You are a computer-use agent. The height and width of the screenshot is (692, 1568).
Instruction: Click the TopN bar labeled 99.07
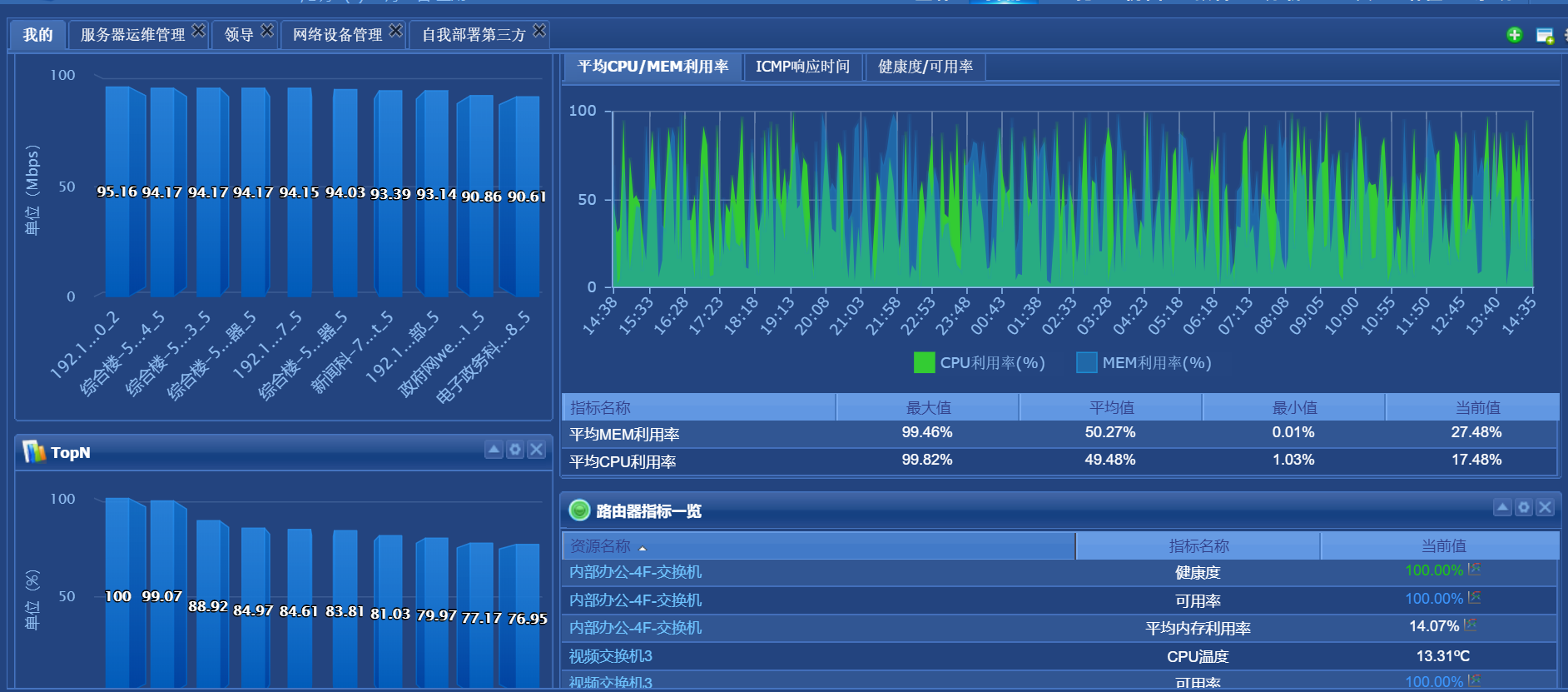[168, 593]
